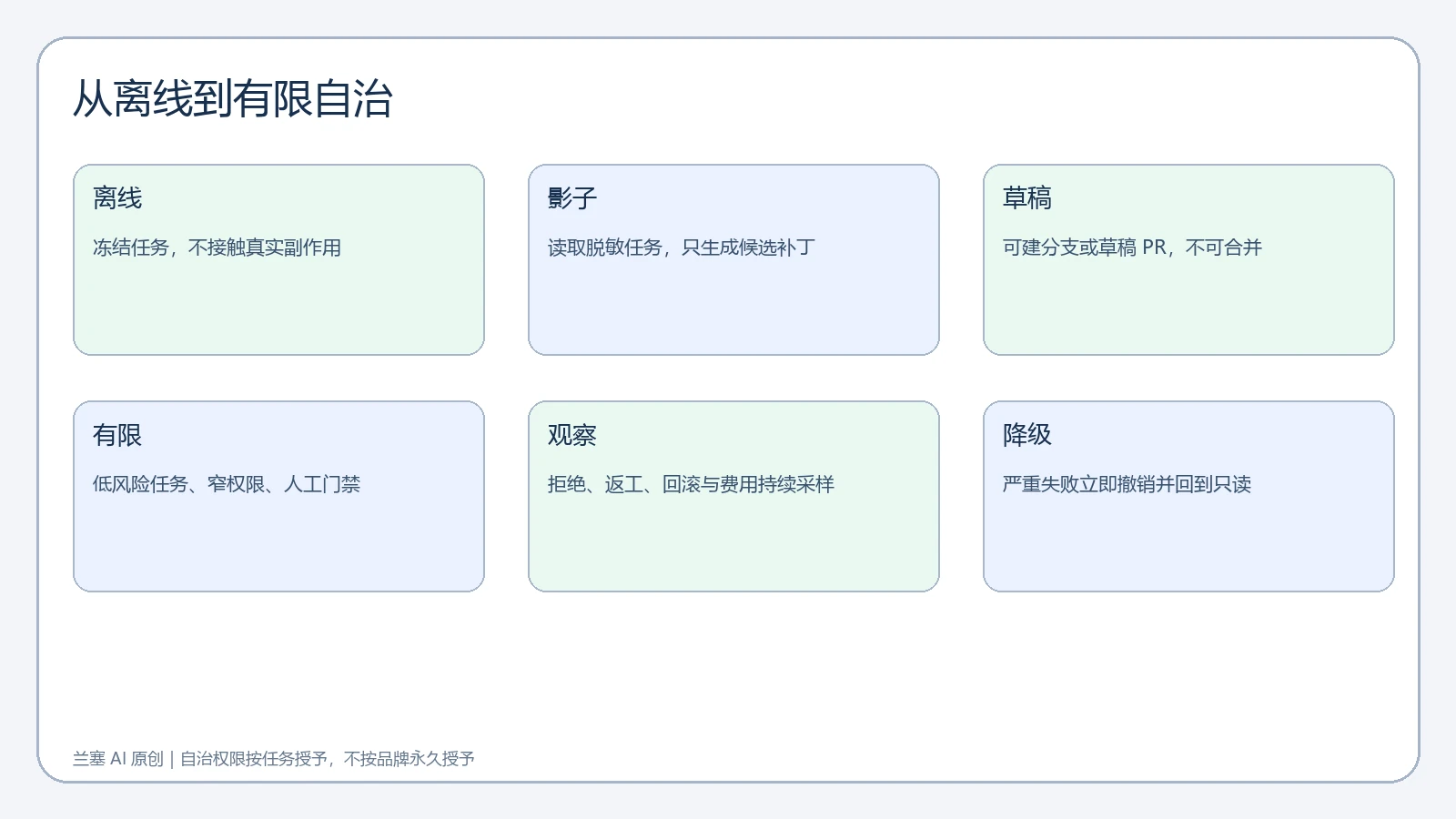
Task: Click the text 拒绝、返工、回滚与费用持续采样
Action: pyautogui.click(x=691, y=484)
